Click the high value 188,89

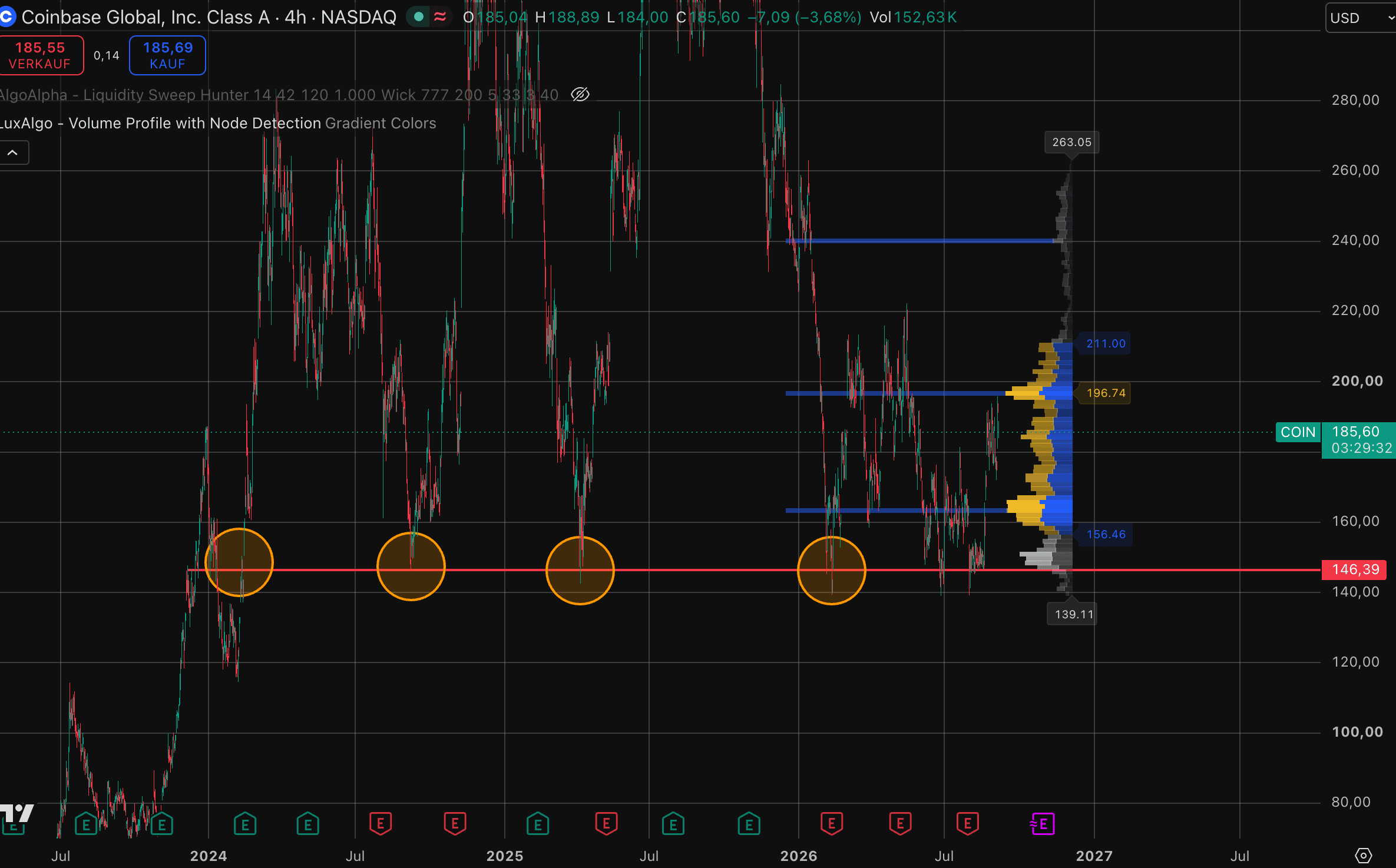pos(574,17)
